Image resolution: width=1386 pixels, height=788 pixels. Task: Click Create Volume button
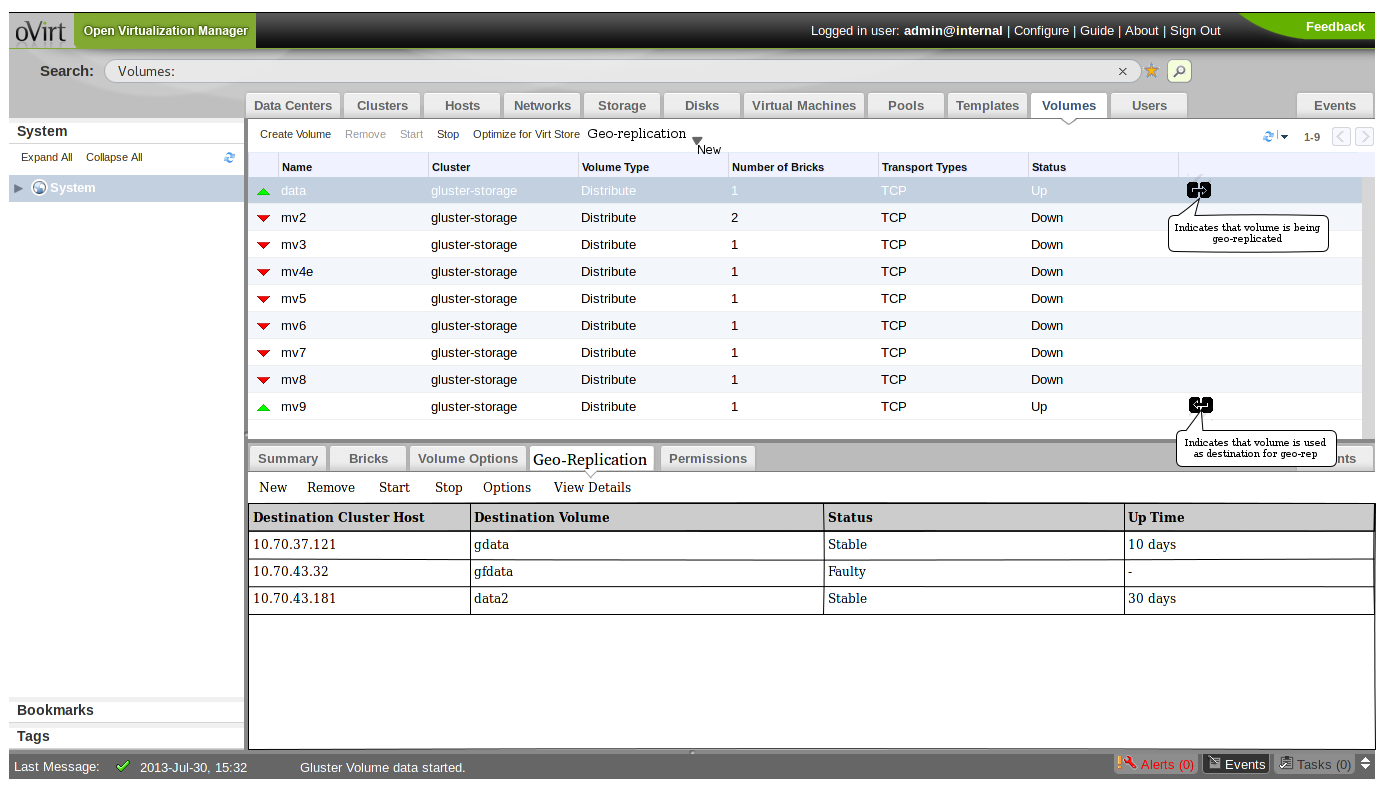(x=295, y=134)
